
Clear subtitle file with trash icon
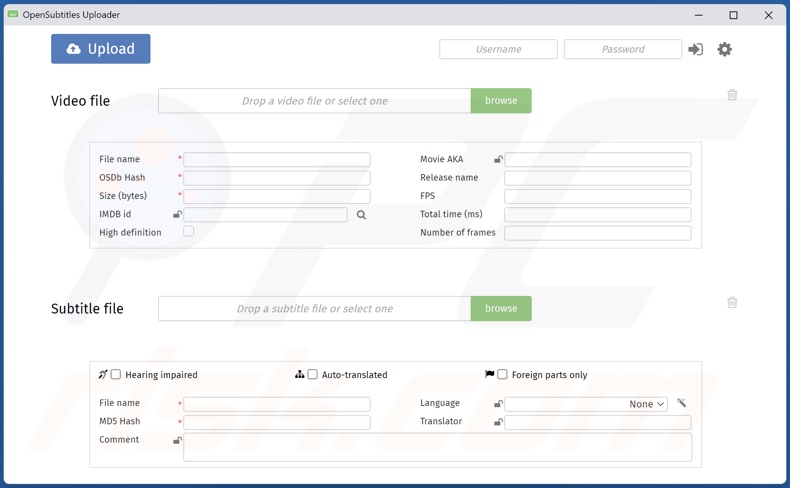coord(732,302)
